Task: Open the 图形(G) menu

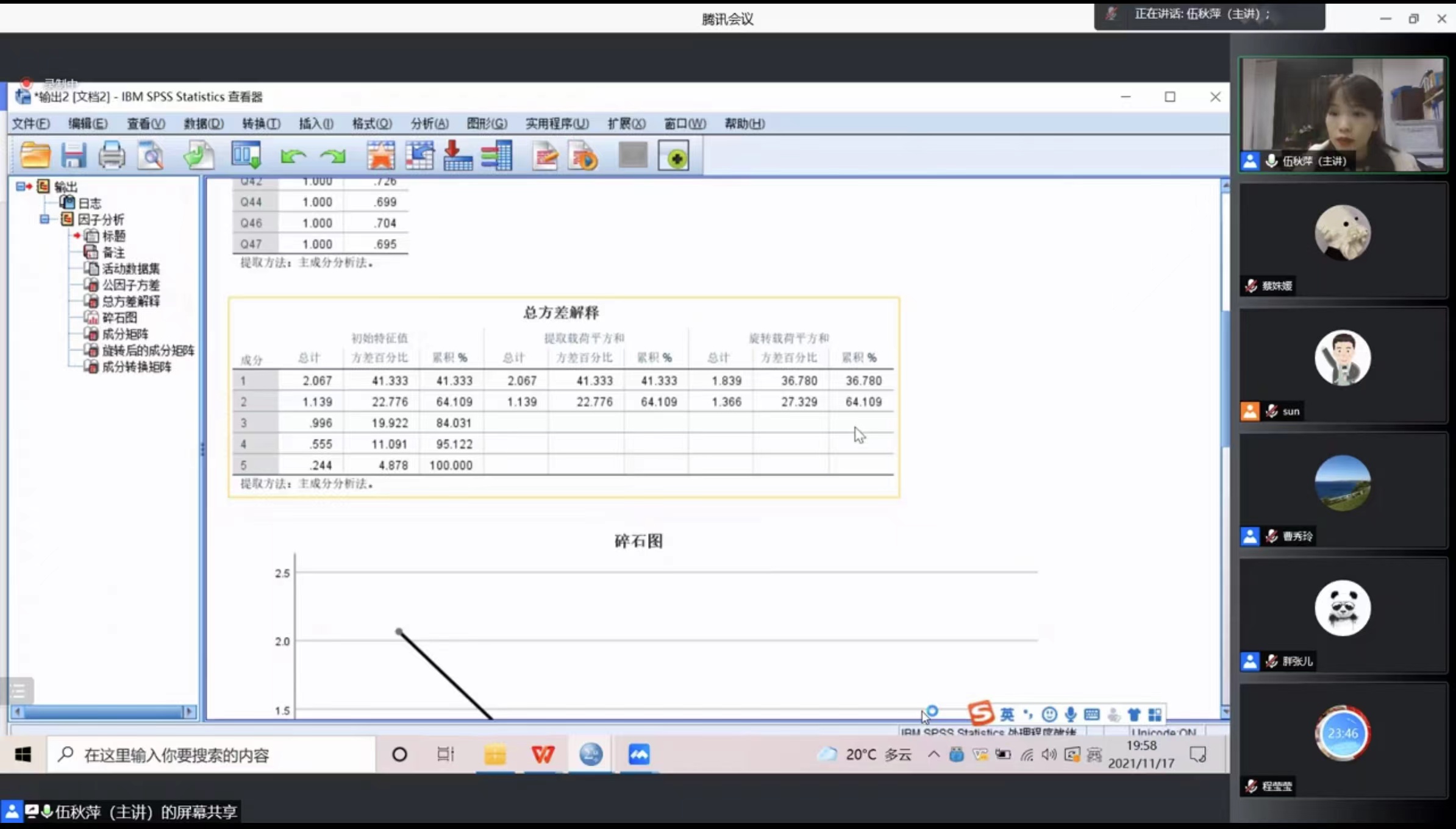Action: click(487, 124)
